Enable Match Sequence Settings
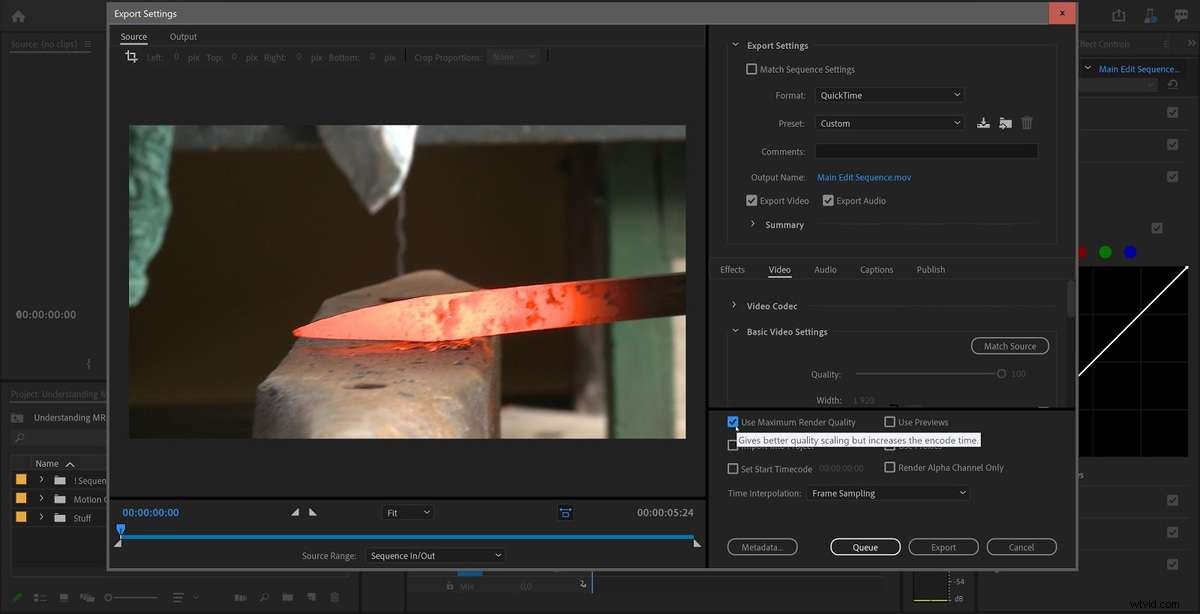The height and width of the screenshot is (614, 1200). pos(751,68)
